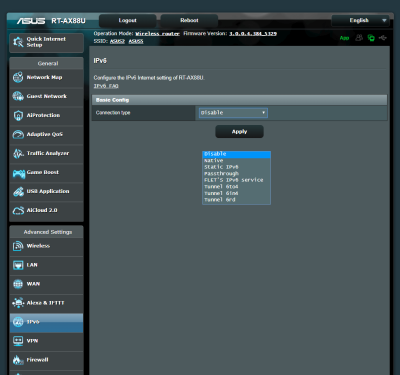400x375 pixels.
Task: Select Tunnel 6to4 option
Action: tap(236, 187)
